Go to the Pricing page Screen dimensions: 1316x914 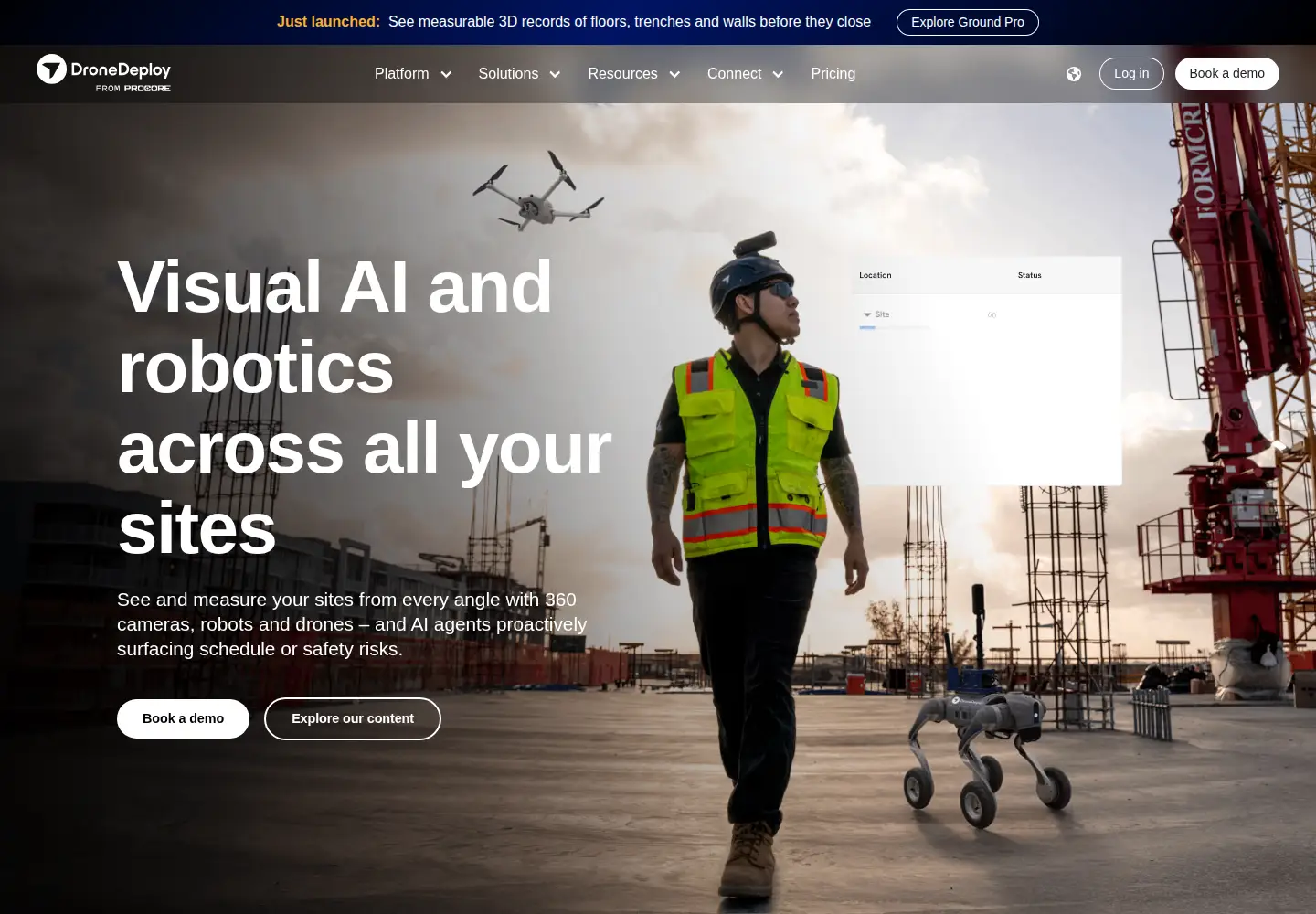pos(833,74)
